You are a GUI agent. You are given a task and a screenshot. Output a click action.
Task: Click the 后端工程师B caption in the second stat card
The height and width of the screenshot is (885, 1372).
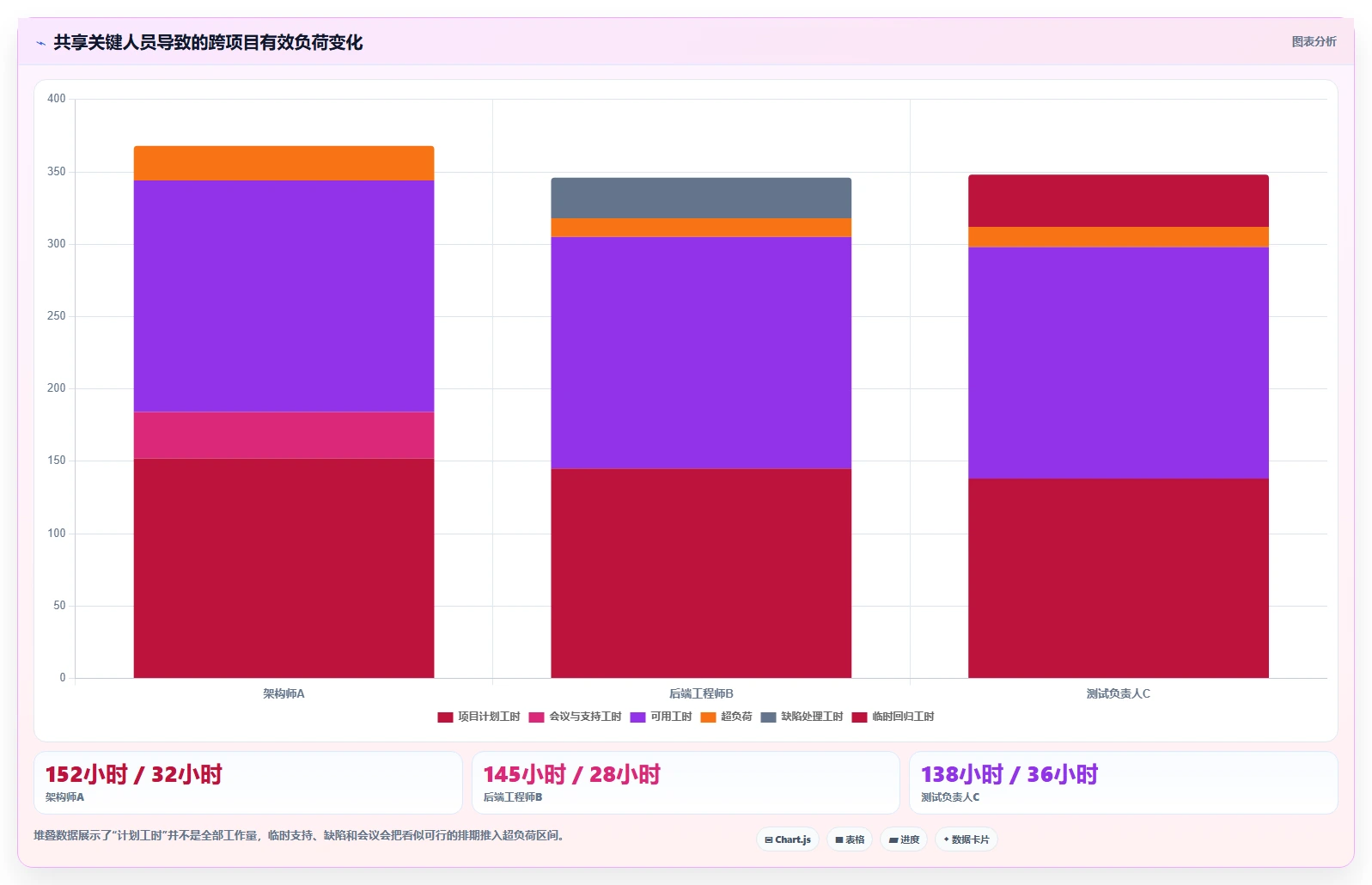point(513,797)
